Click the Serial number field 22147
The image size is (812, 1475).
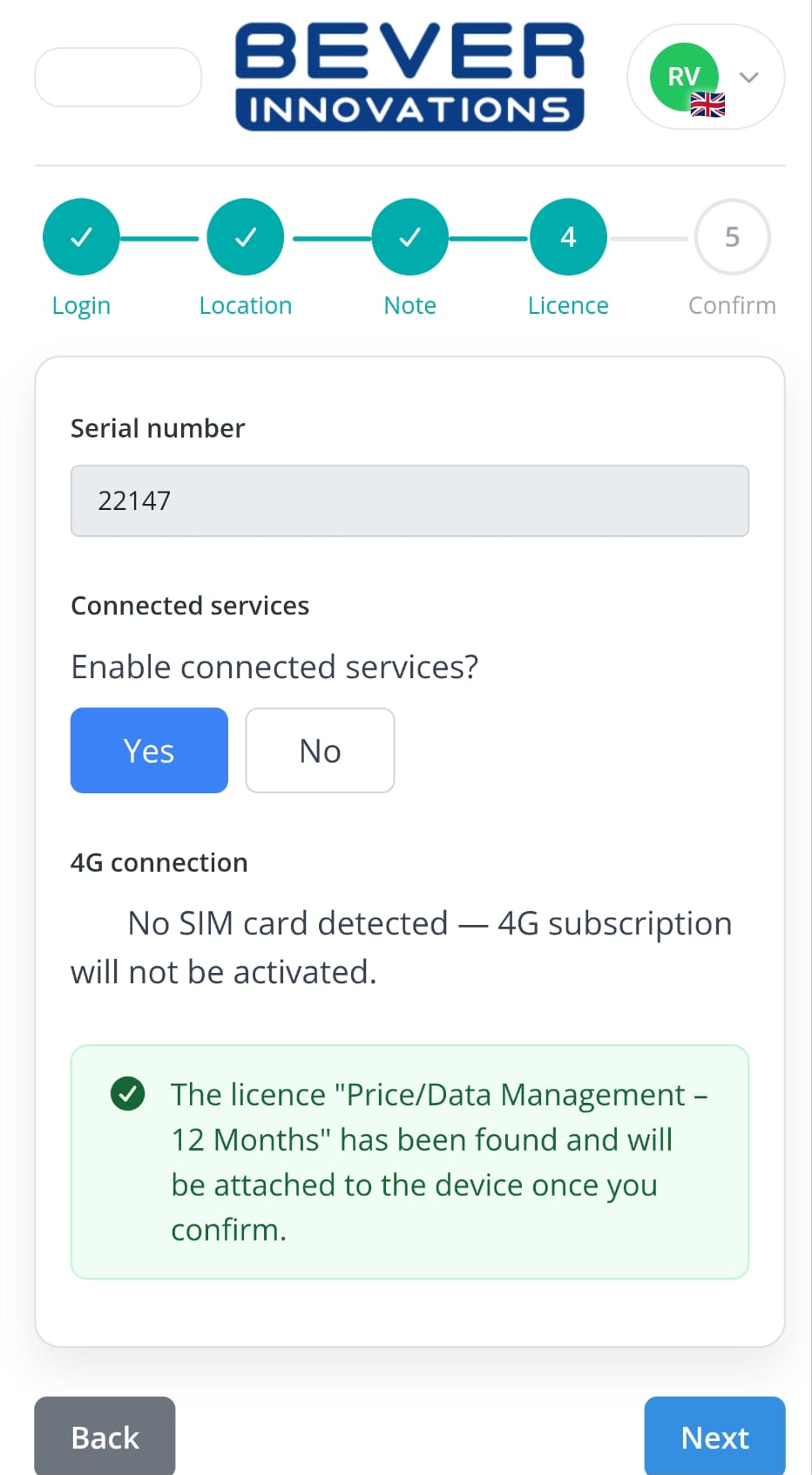tap(409, 501)
